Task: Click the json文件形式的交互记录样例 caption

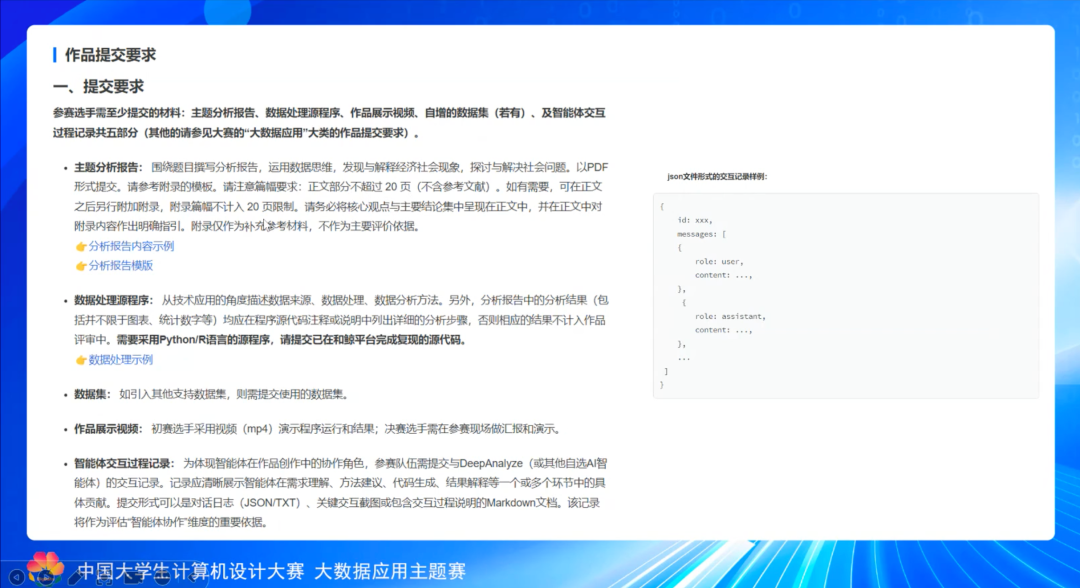Action: 717,176
